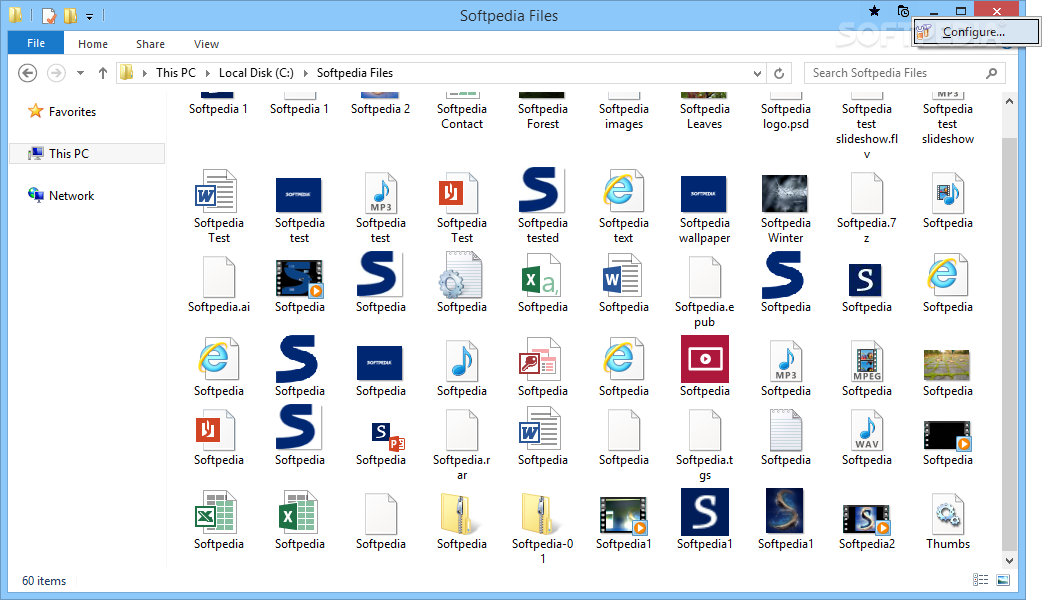
Task: Select the Softpedia Leaves file
Action: click(704, 113)
